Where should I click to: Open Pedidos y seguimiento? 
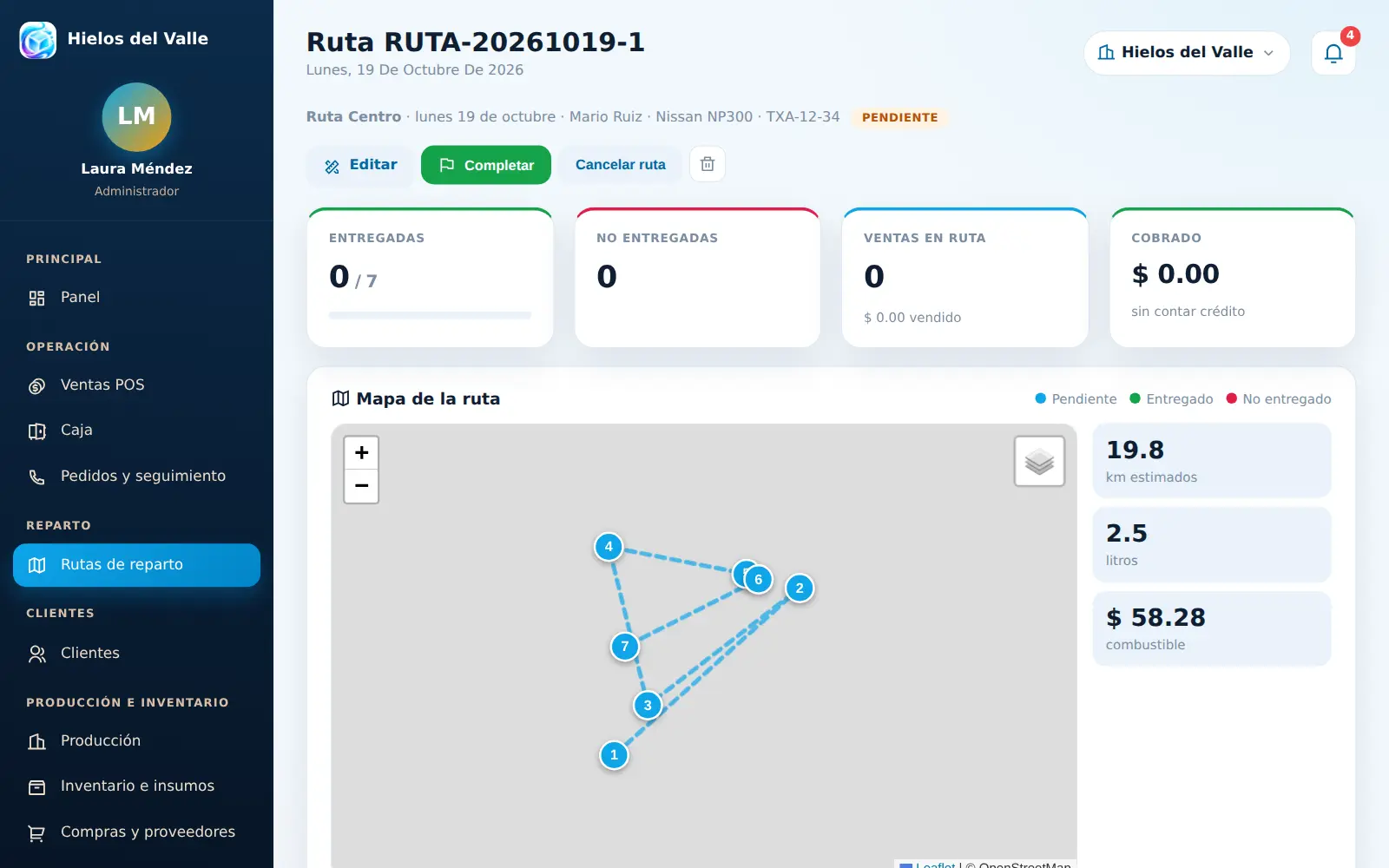coord(136,477)
